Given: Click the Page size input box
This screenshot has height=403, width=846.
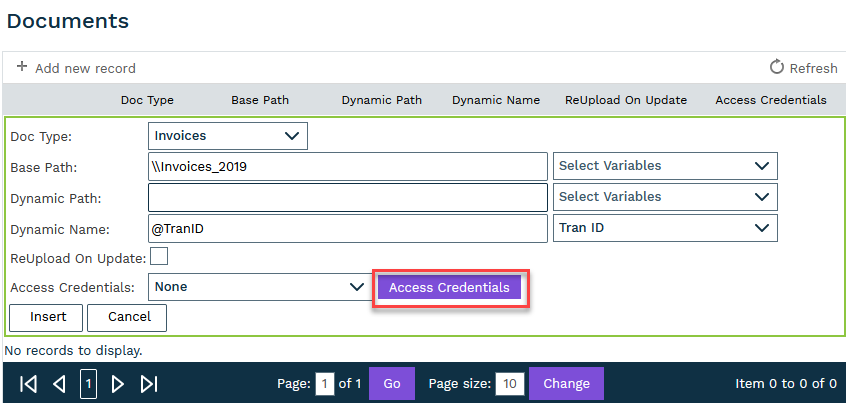Looking at the screenshot, I should coord(509,384).
